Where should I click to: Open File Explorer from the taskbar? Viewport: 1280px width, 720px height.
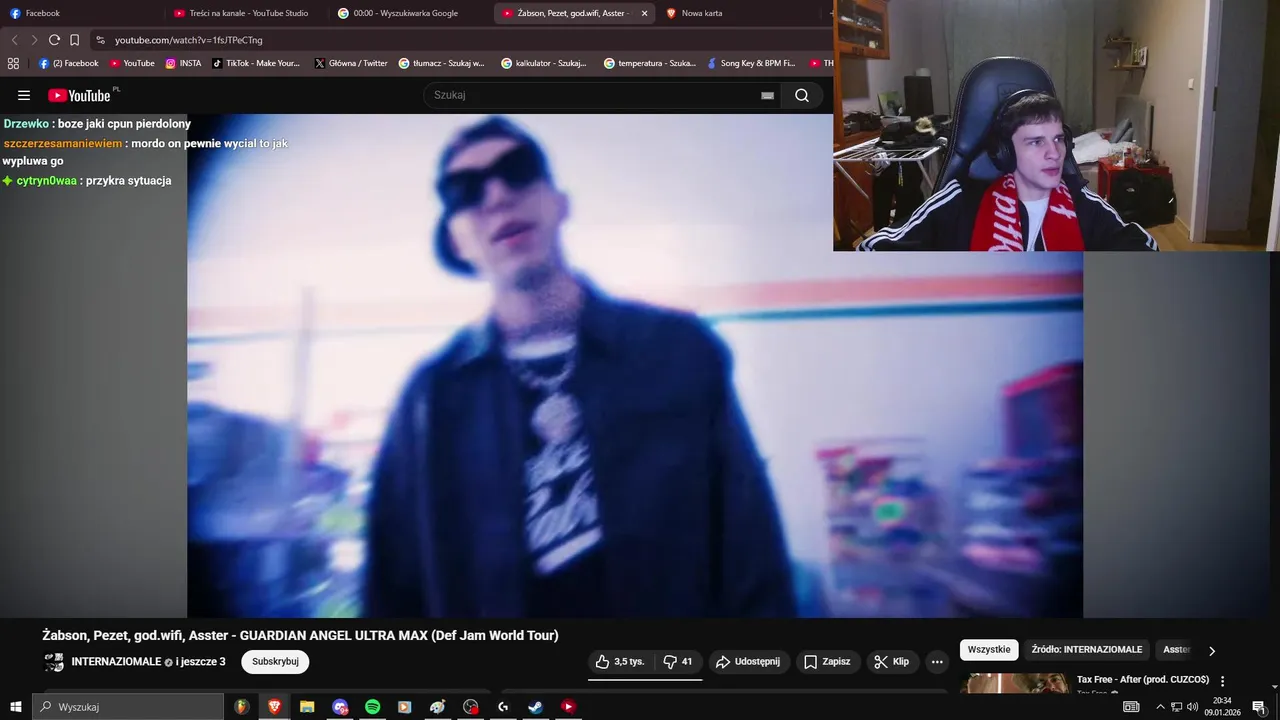click(x=307, y=707)
